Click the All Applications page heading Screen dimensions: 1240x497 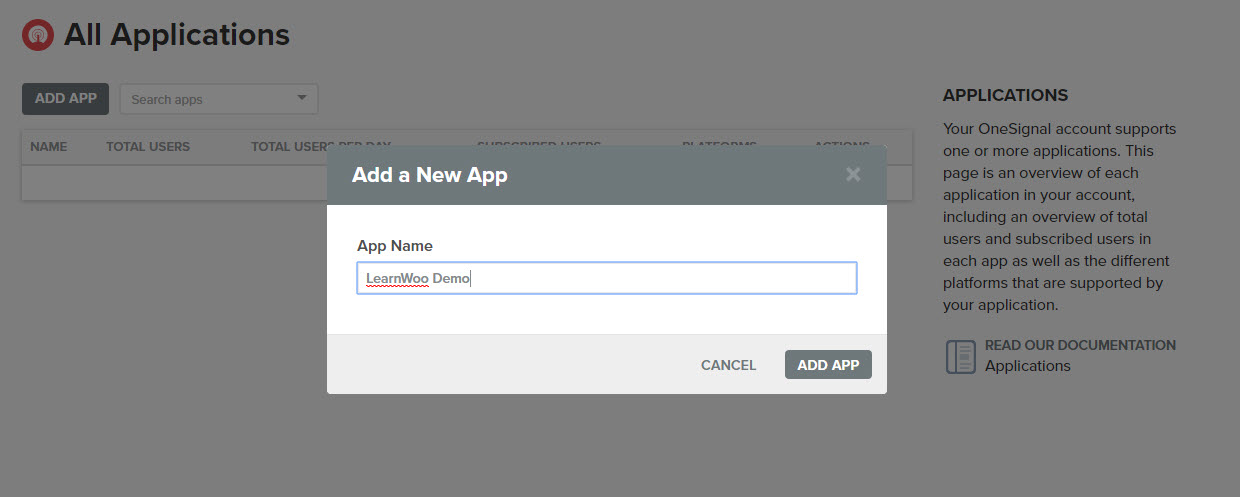click(176, 35)
